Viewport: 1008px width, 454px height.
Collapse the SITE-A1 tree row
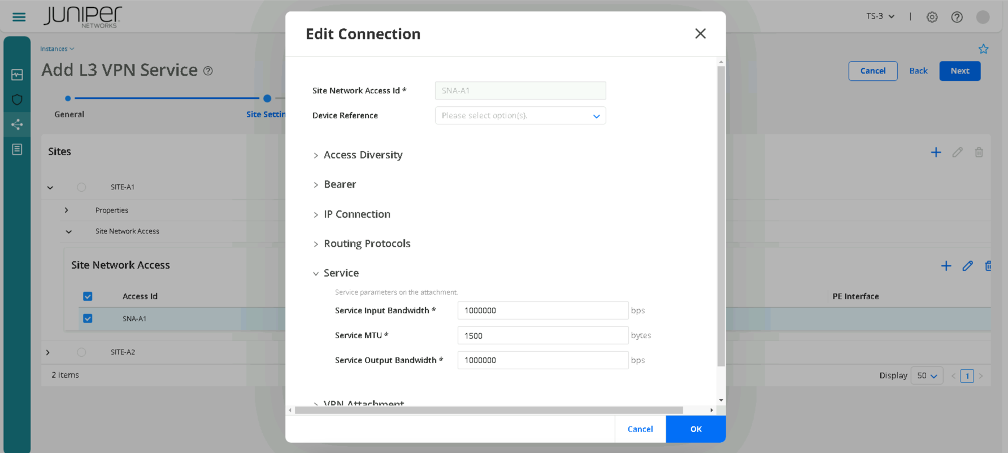(x=50, y=187)
